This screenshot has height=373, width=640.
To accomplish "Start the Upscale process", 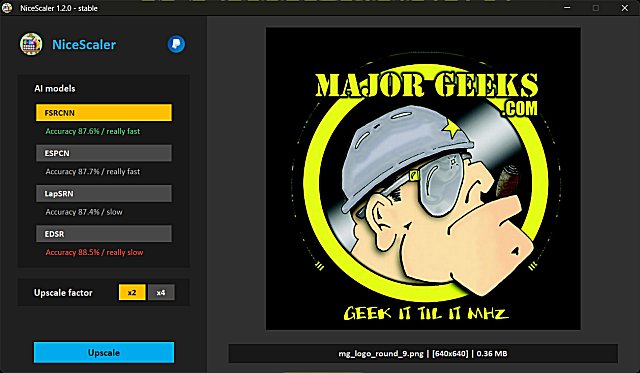I will pyautogui.click(x=104, y=353).
